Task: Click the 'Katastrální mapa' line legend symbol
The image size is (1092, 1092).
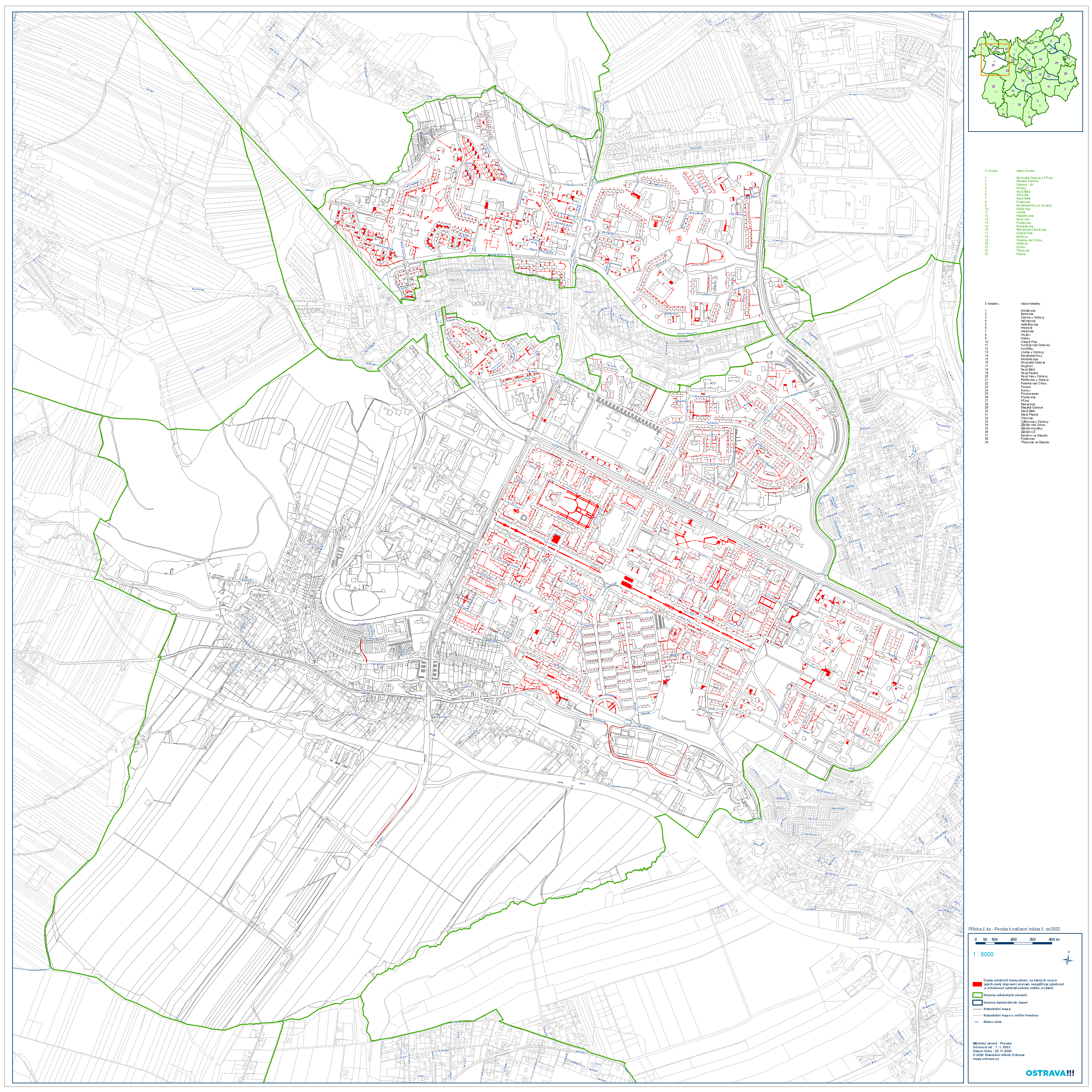Action: pos(977,1009)
